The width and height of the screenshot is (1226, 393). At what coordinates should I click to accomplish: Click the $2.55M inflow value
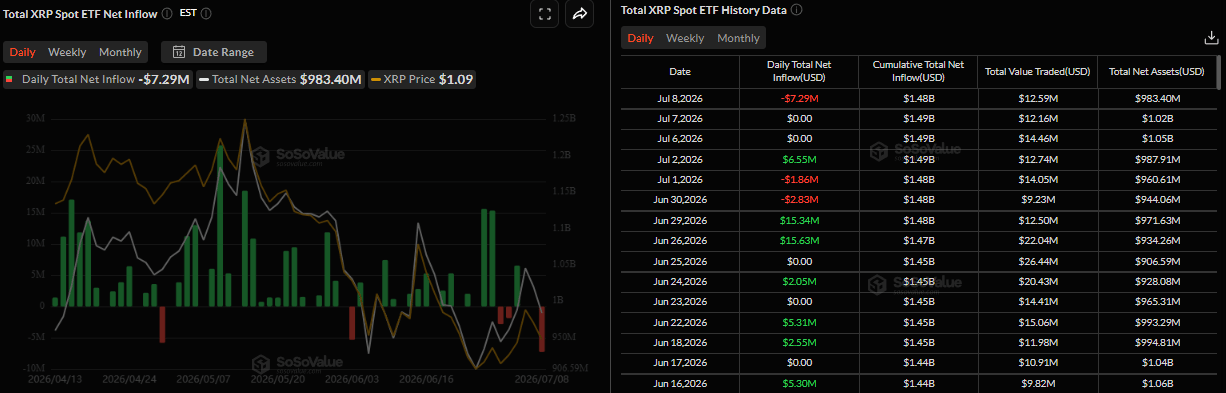(799, 343)
